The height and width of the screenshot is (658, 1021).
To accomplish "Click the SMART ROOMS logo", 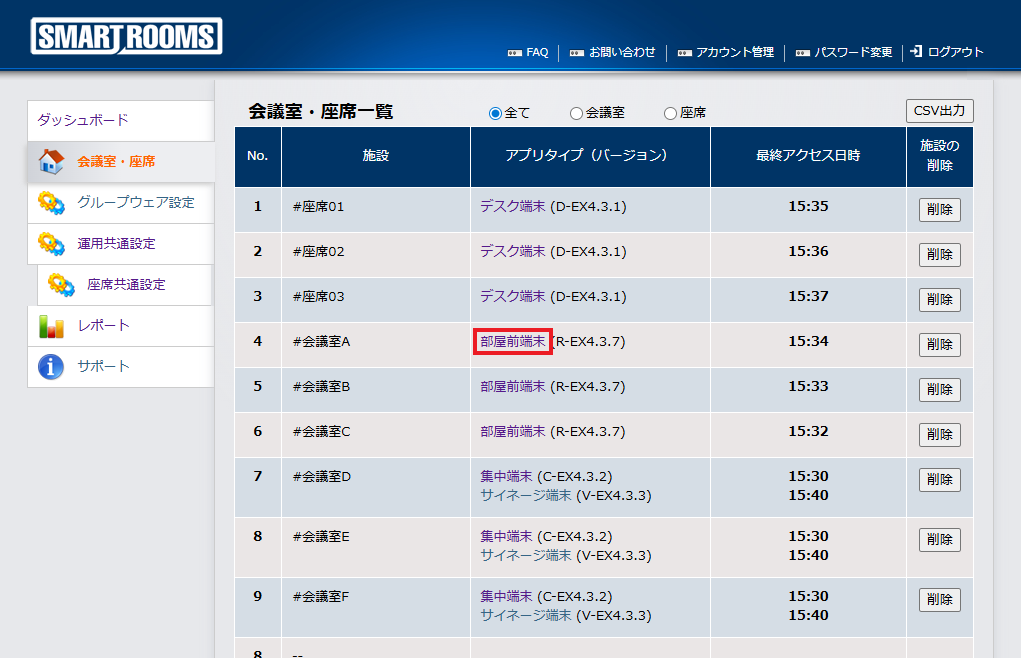I will pos(126,37).
